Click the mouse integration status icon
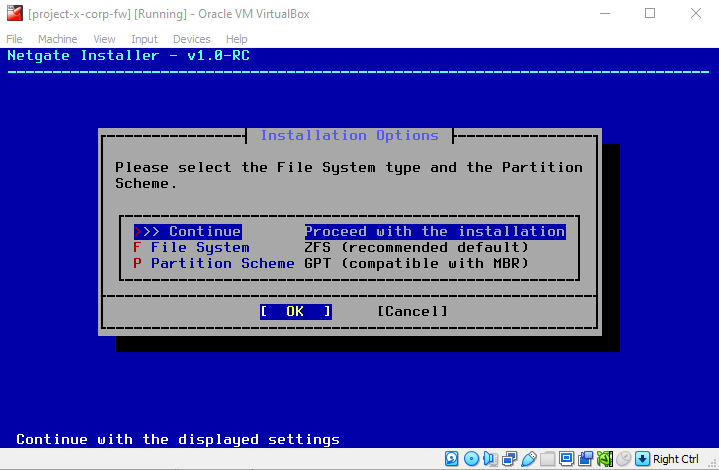Viewport: 719px width, 470px height. pos(623,459)
